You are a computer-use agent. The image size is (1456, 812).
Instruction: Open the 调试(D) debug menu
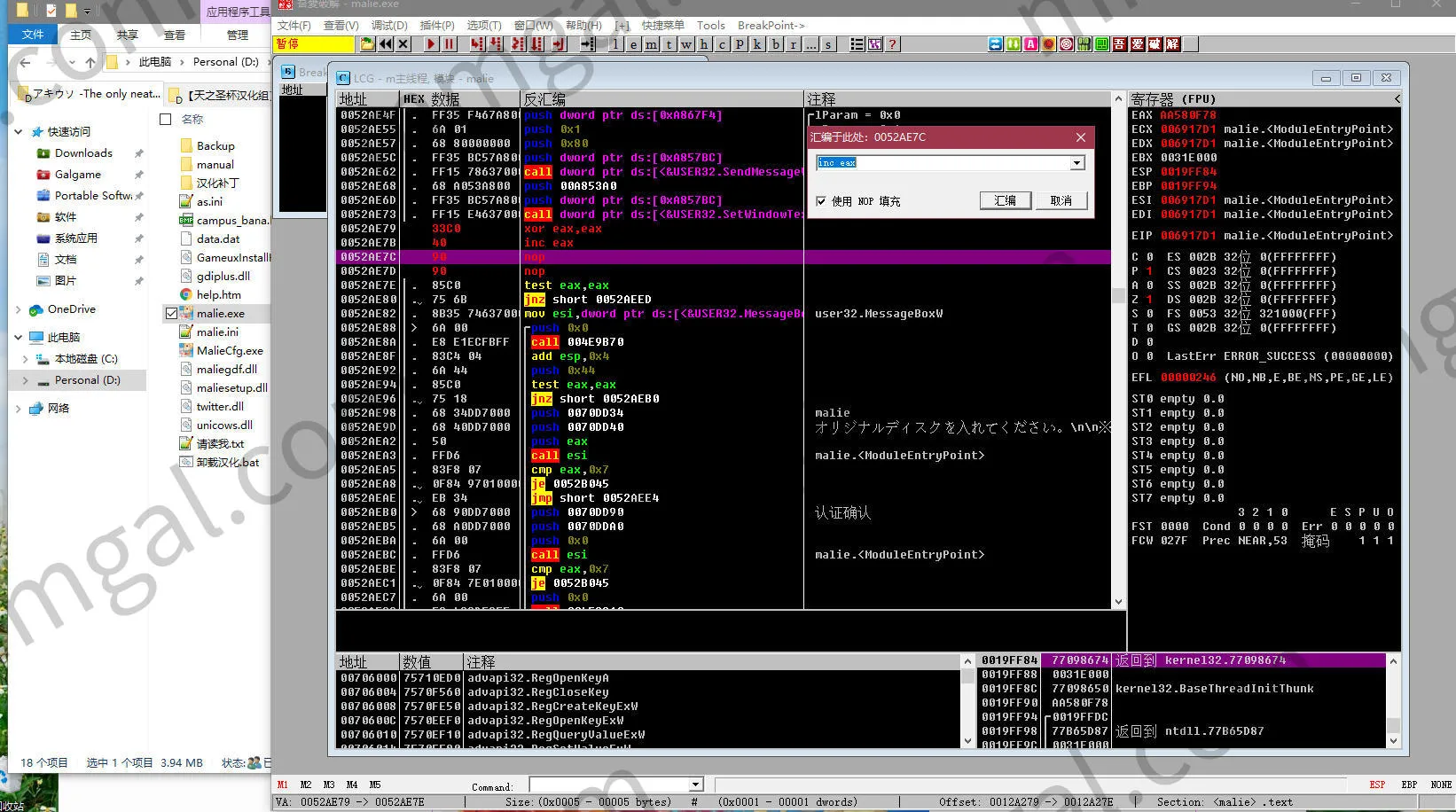point(389,26)
